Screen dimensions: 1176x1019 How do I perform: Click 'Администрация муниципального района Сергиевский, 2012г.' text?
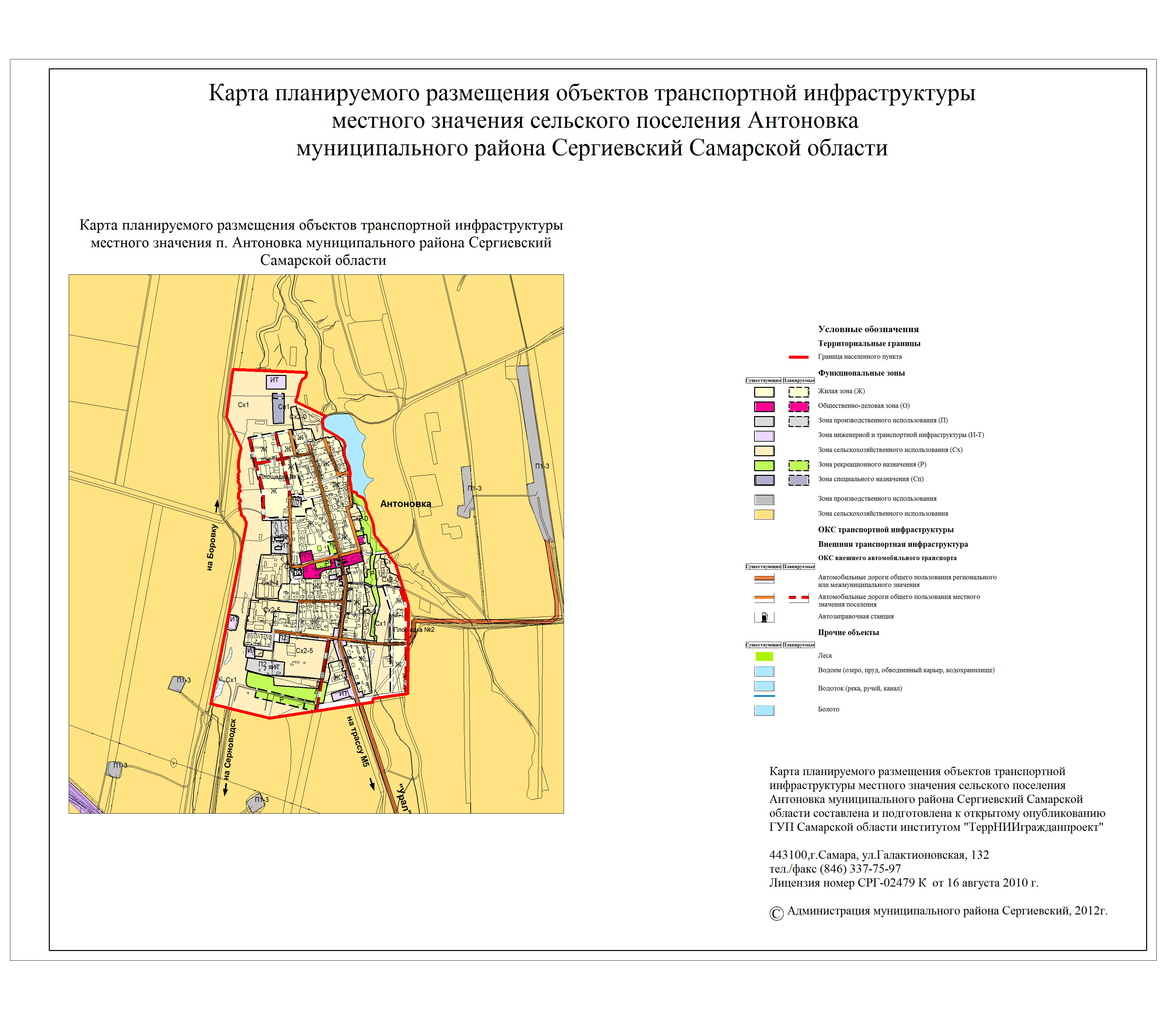point(947,911)
